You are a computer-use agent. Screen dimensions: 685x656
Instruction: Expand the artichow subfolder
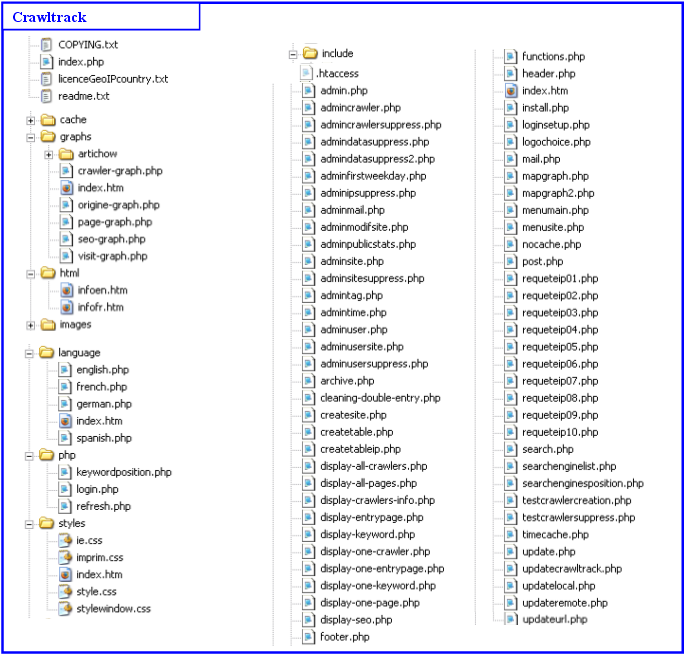tap(48, 155)
